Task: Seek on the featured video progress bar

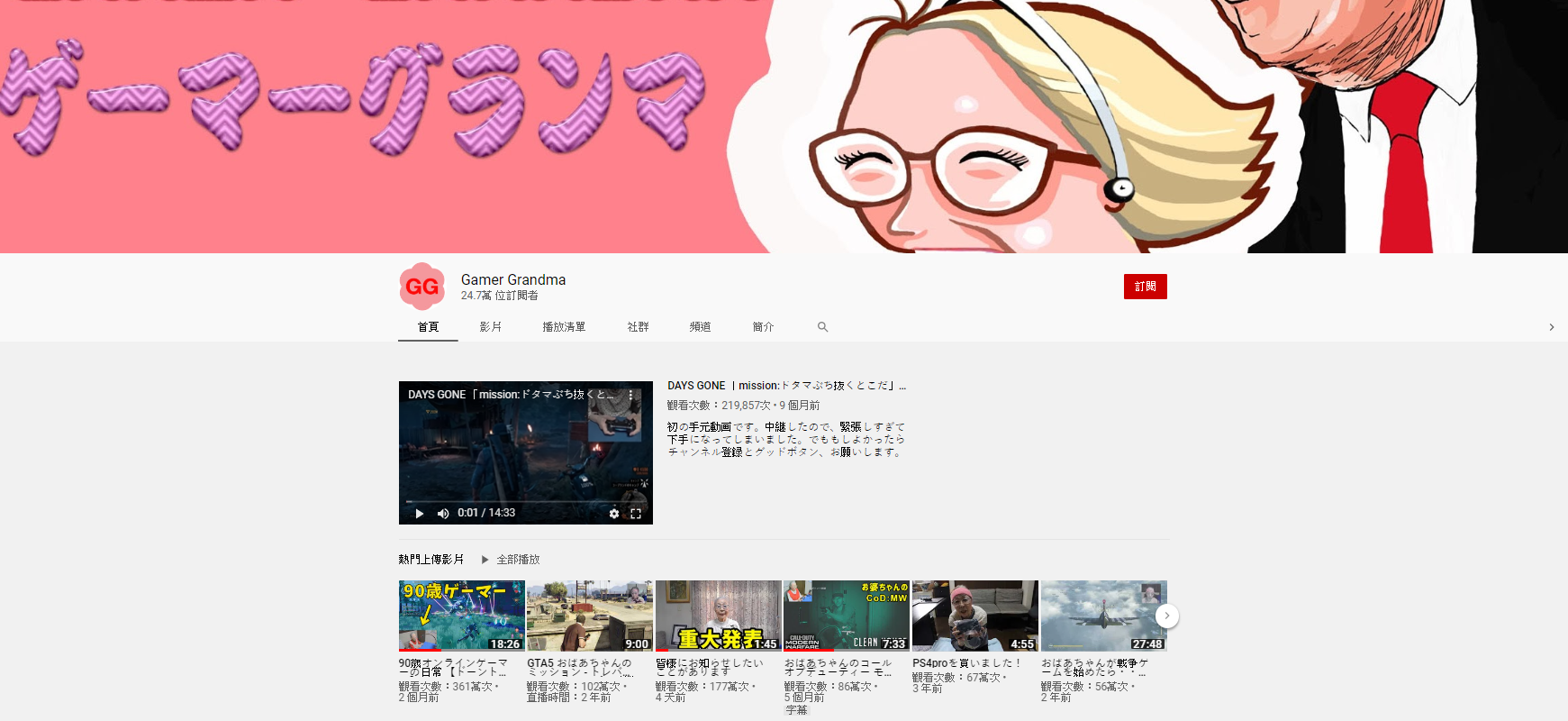Action: click(526, 501)
